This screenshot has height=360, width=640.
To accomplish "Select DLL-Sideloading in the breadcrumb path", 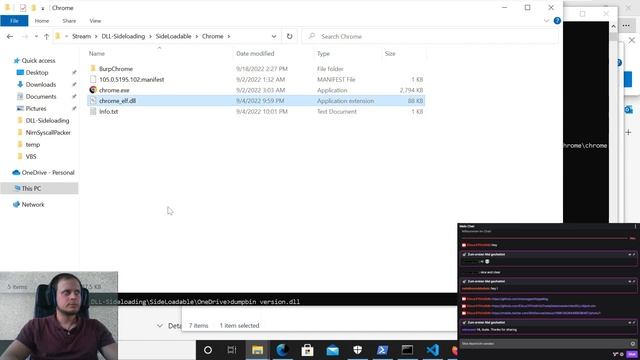I will tap(123, 36).
